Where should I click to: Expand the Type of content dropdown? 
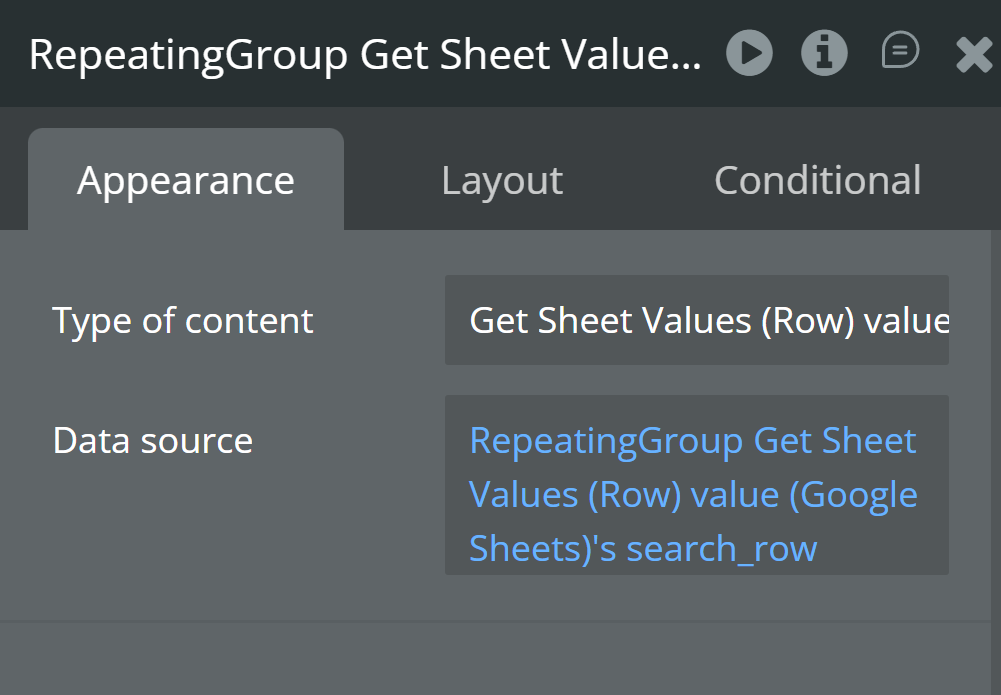click(696, 321)
